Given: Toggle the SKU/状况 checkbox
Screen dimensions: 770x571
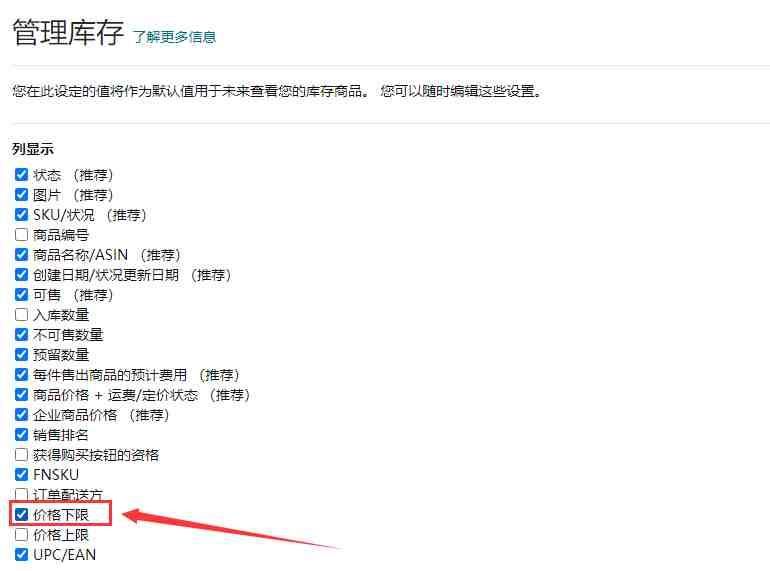Looking at the screenshot, I should coord(21,215).
